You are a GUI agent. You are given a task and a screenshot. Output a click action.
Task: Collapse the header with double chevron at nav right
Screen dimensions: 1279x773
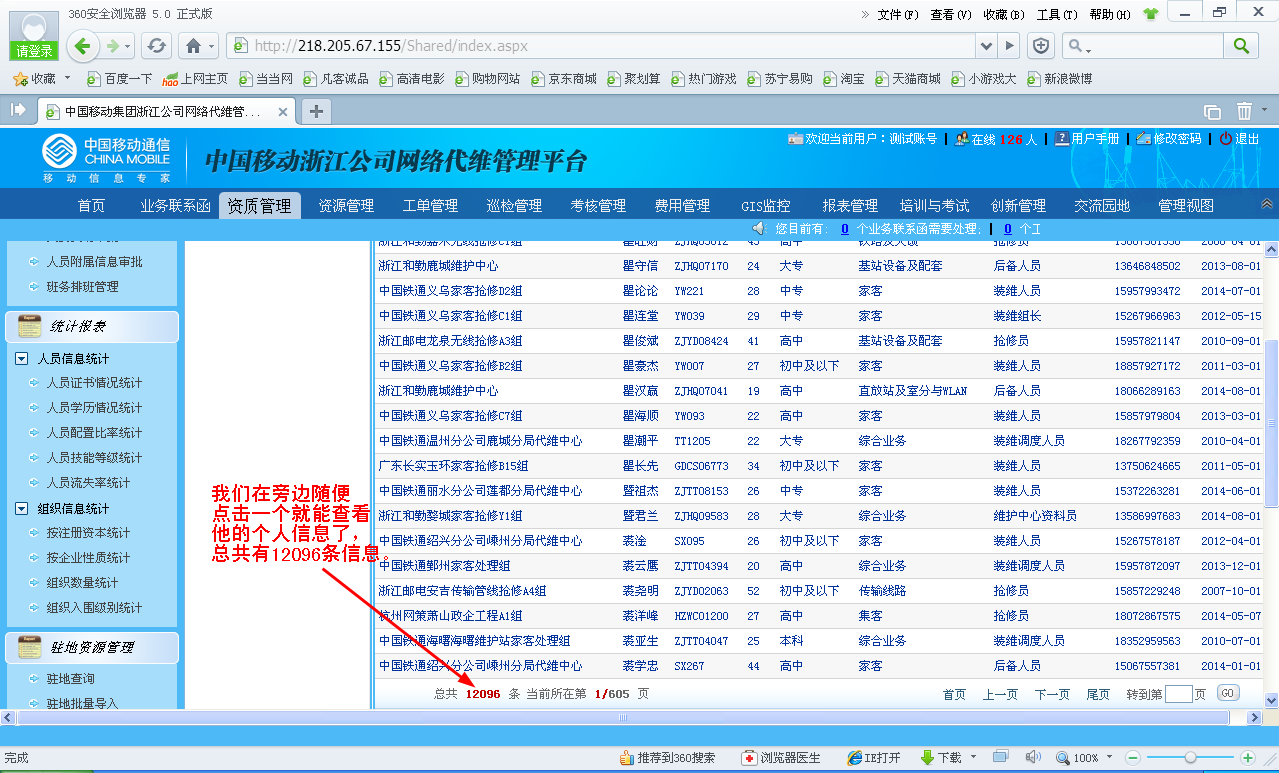coord(1267,204)
